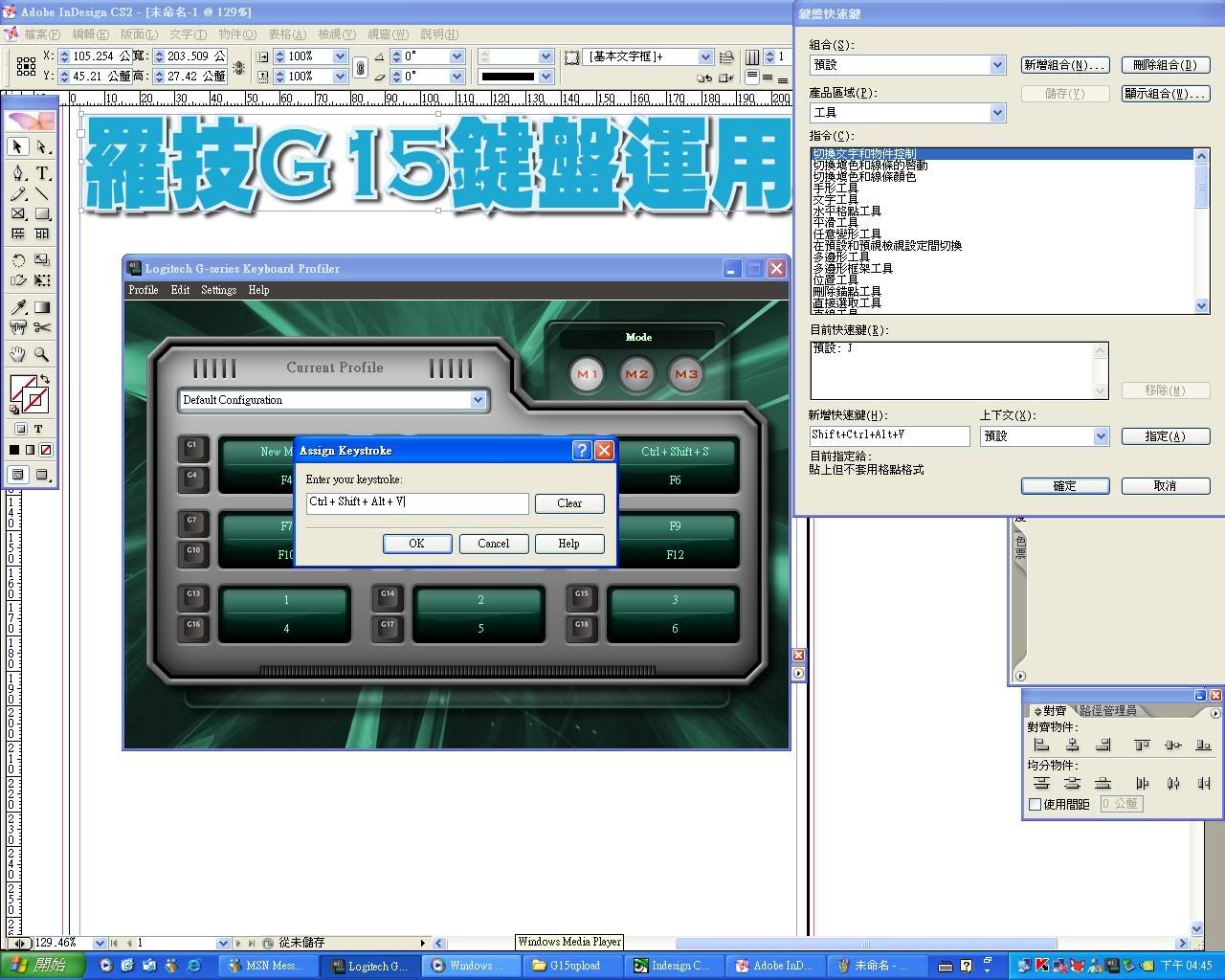Viewport: 1225px width, 980px height.
Task: Click the 新增快速鍵 shortcut input field
Action: [x=889, y=436]
